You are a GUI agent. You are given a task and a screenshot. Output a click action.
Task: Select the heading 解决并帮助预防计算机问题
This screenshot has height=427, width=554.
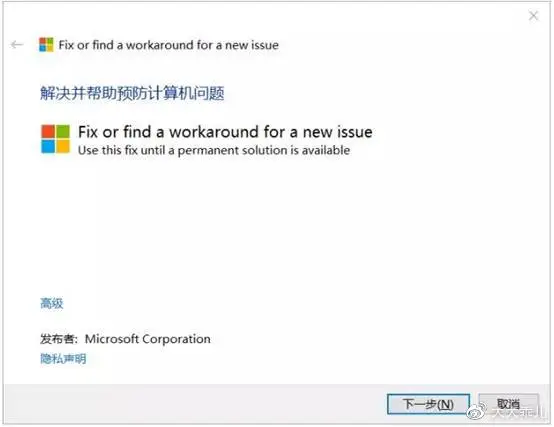132,93
